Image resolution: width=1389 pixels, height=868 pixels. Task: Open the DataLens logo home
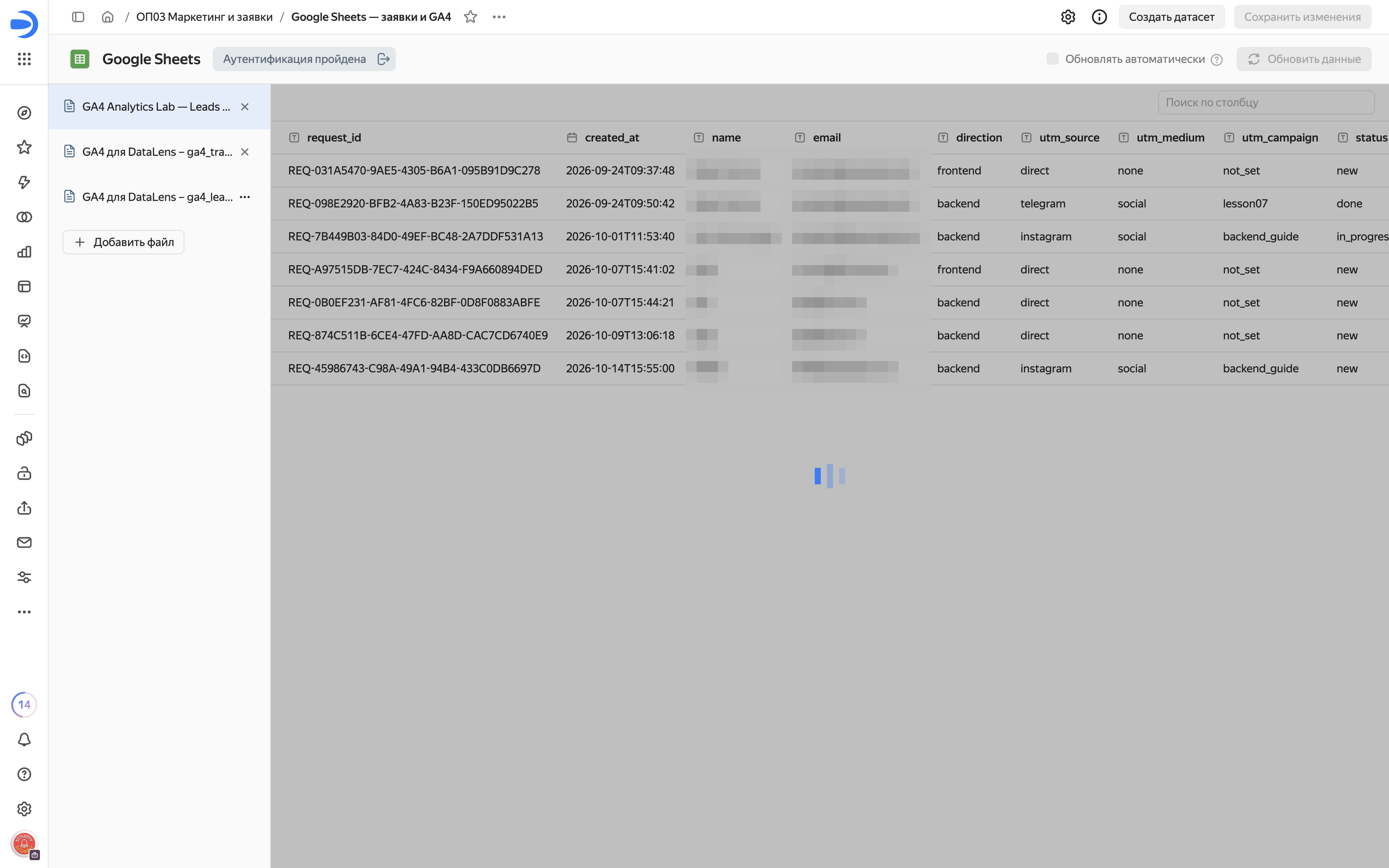[24, 24]
